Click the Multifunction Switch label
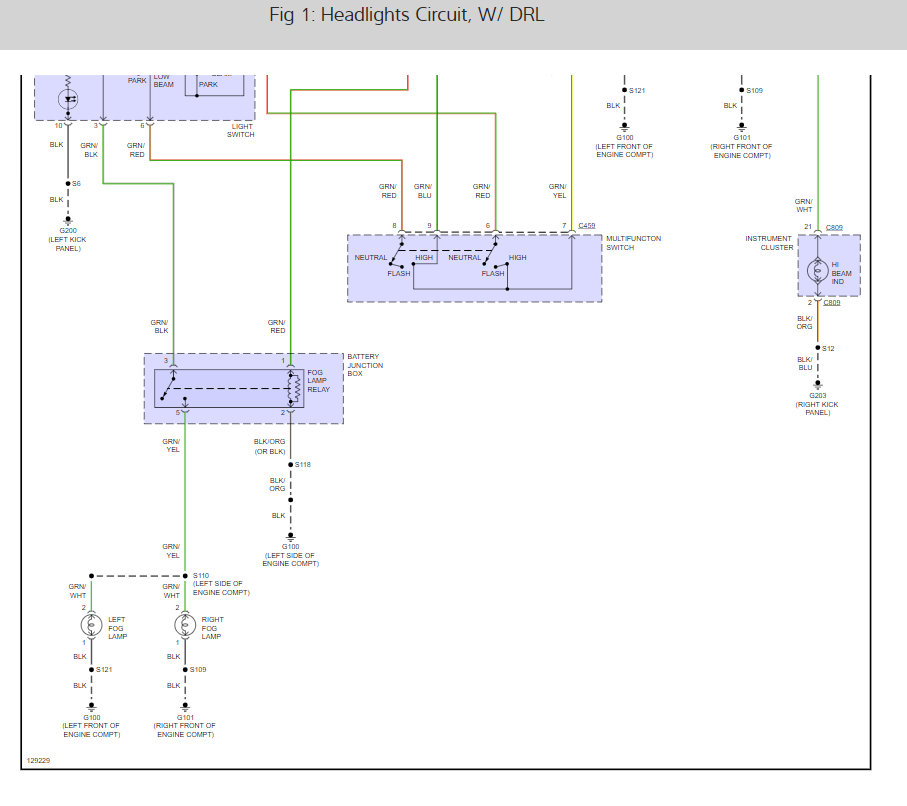 [633, 243]
